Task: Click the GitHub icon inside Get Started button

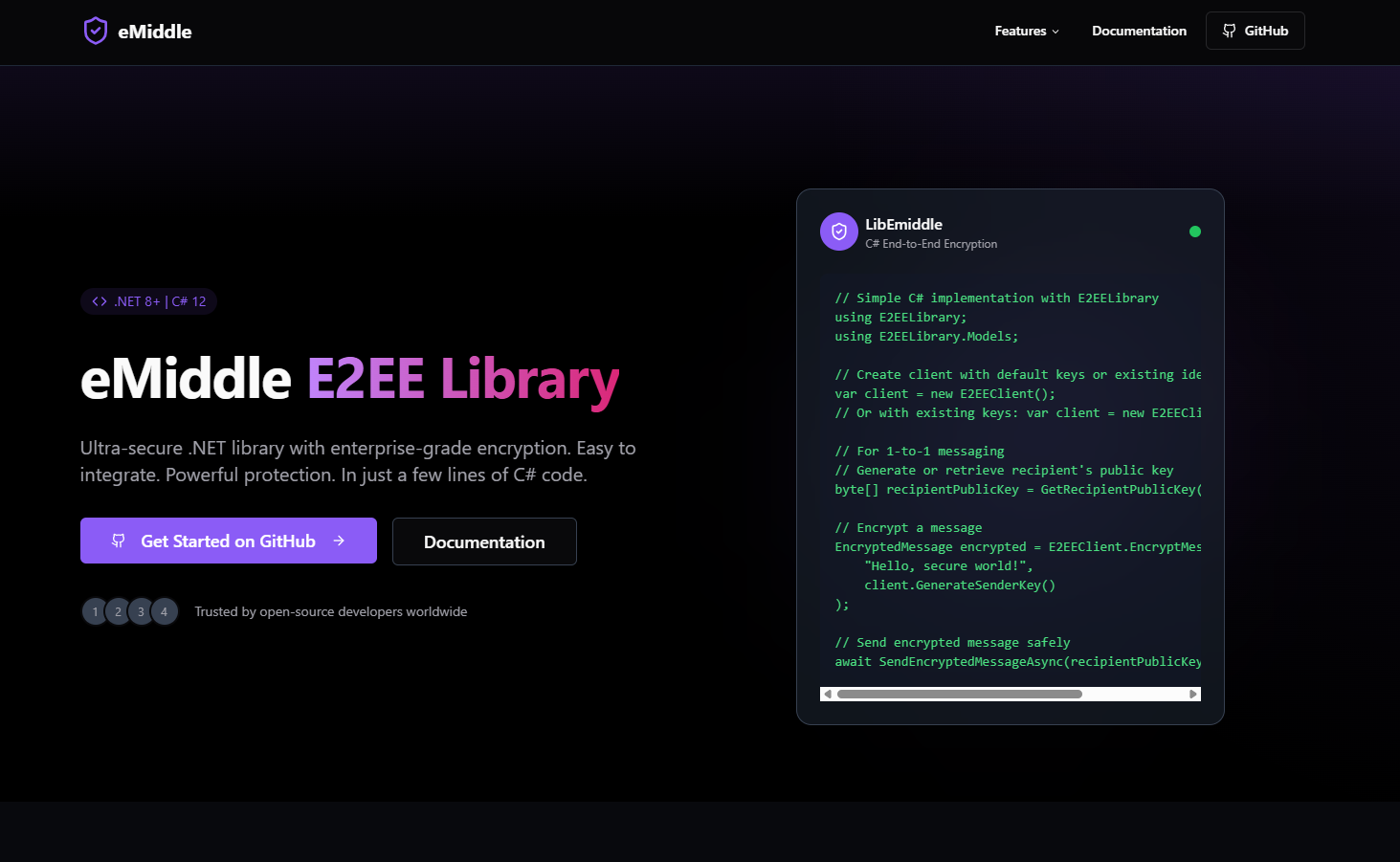Action: [118, 541]
